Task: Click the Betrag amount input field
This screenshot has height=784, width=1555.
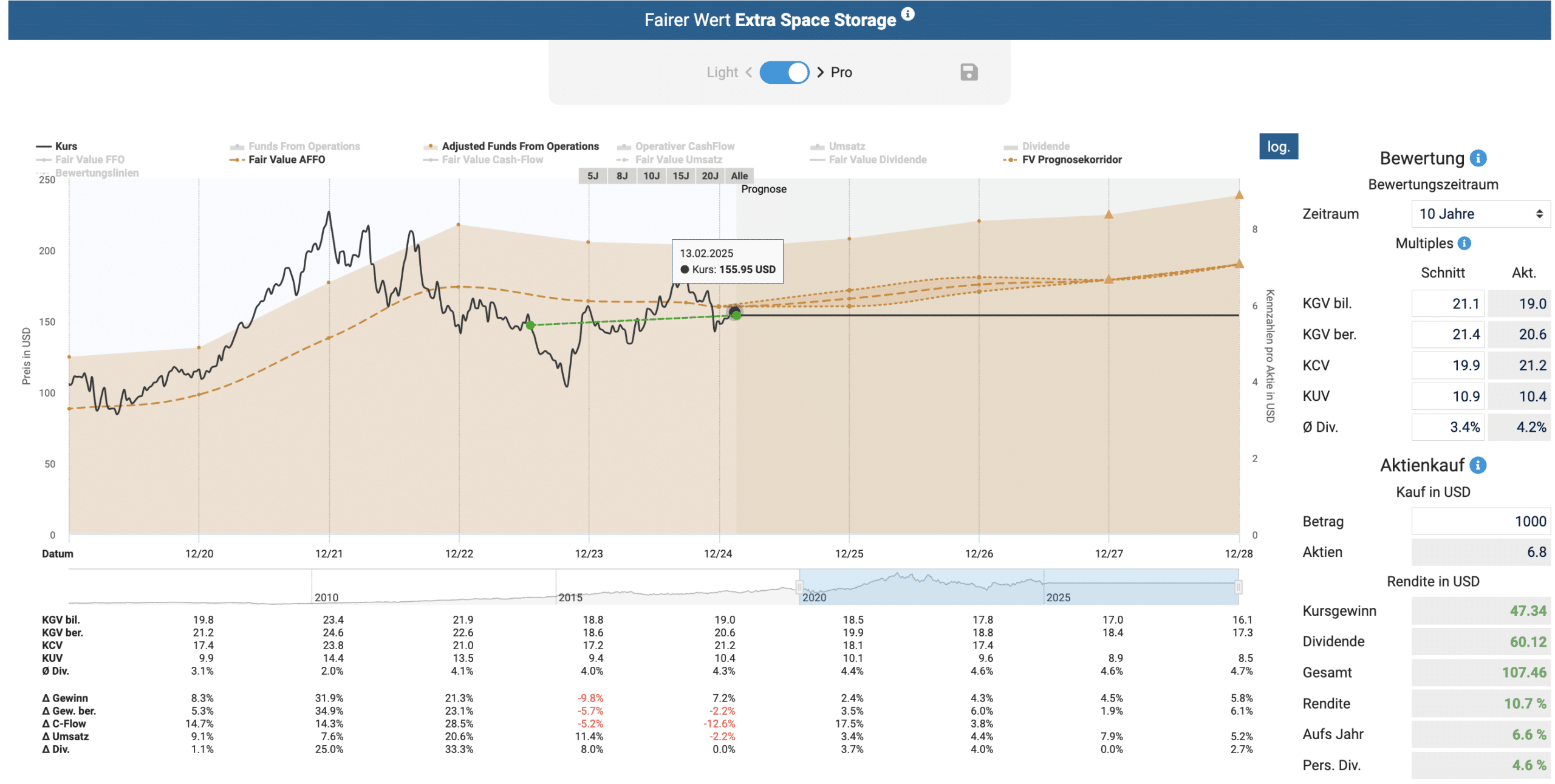Action: click(1480, 521)
